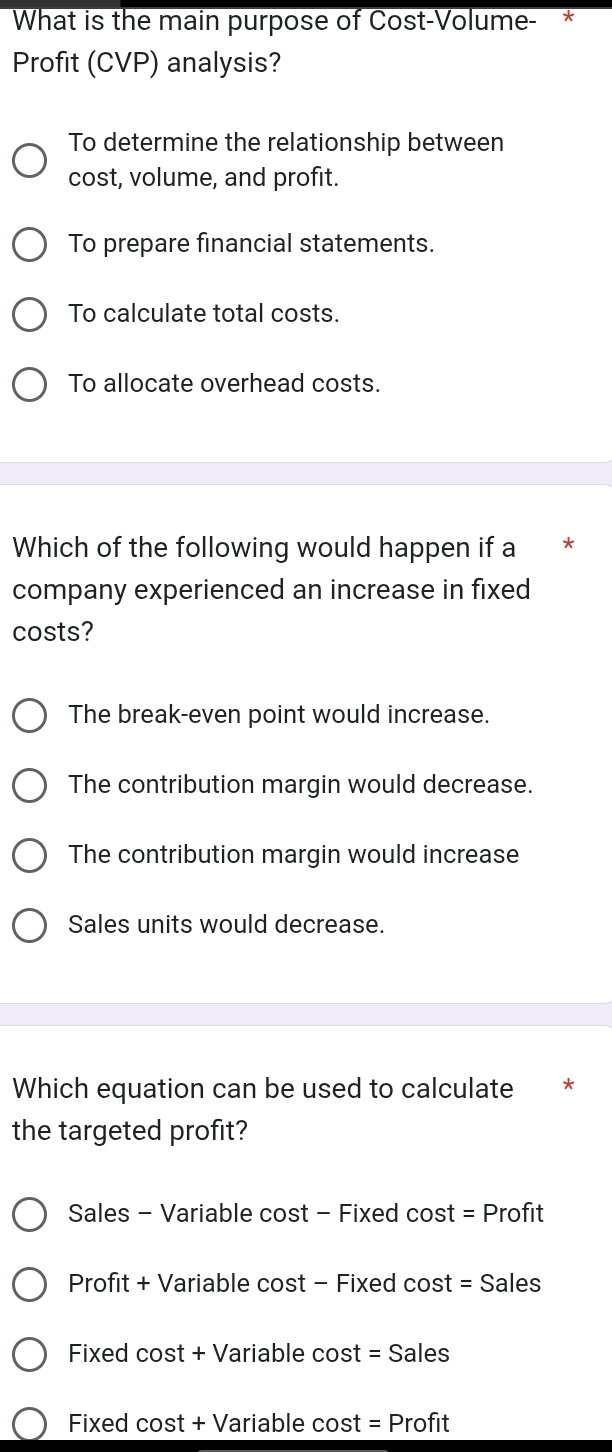
Task: Select 'To determine the relationship between cost, volume, and profit'
Action: pyautogui.click(x=29, y=160)
